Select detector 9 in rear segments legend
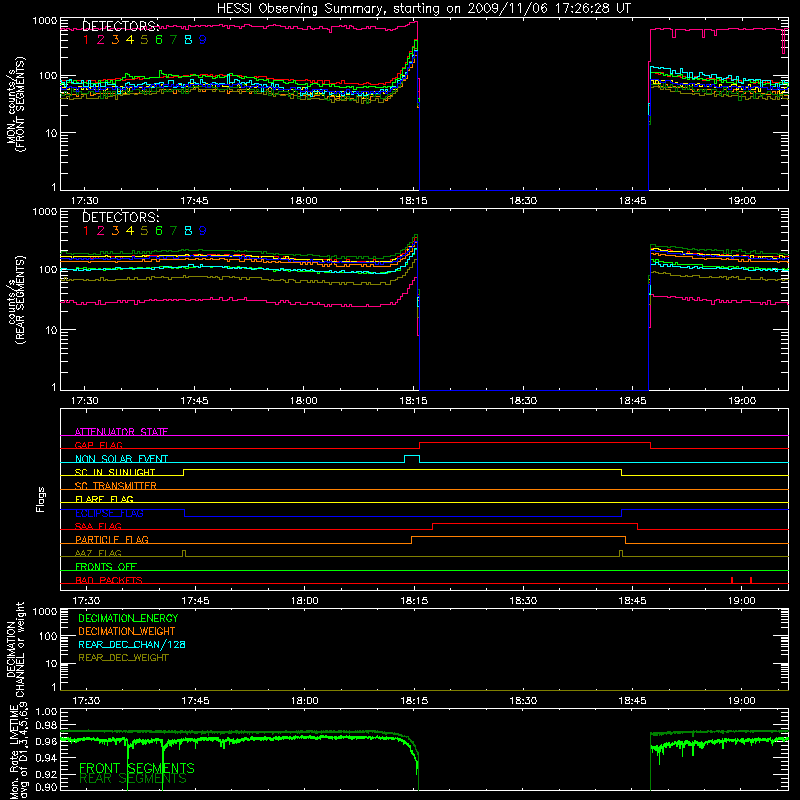The image size is (800, 800). tap(203, 231)
